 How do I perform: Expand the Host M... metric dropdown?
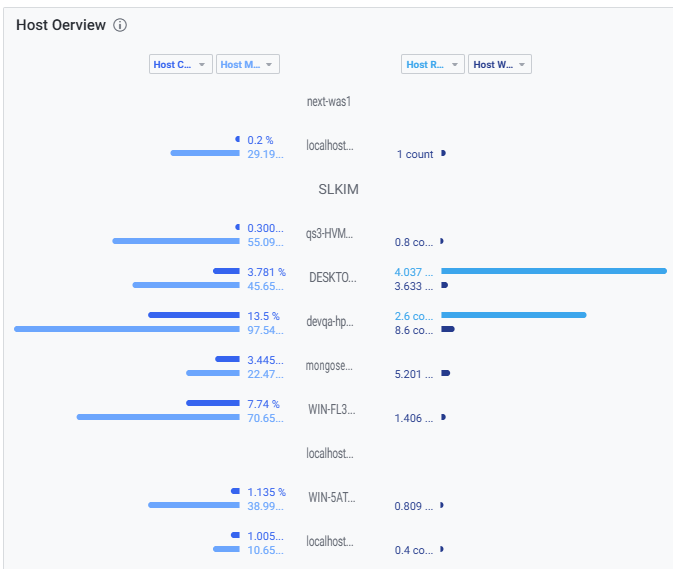pos(248,64)
